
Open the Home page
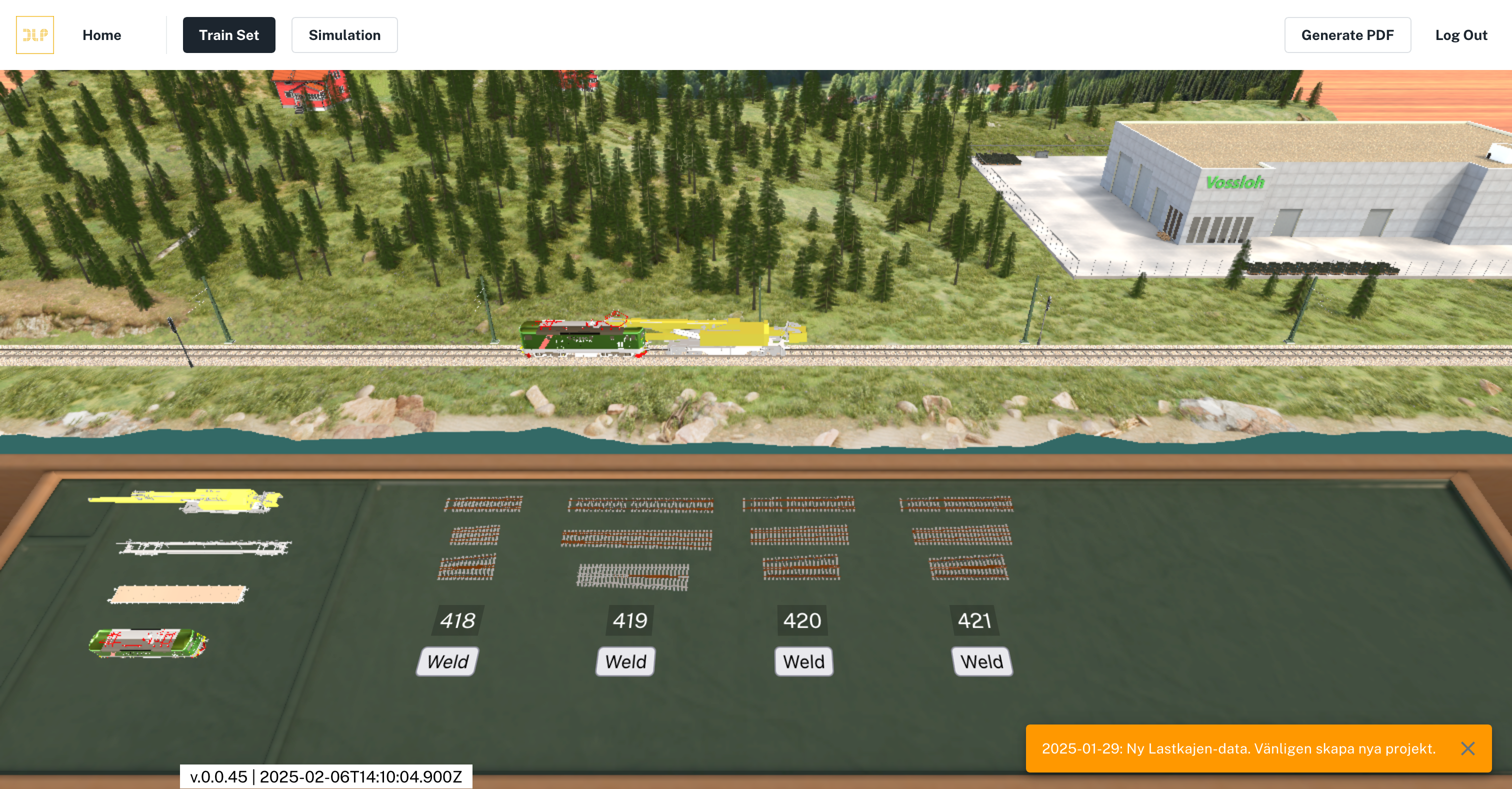coord(101,35)
